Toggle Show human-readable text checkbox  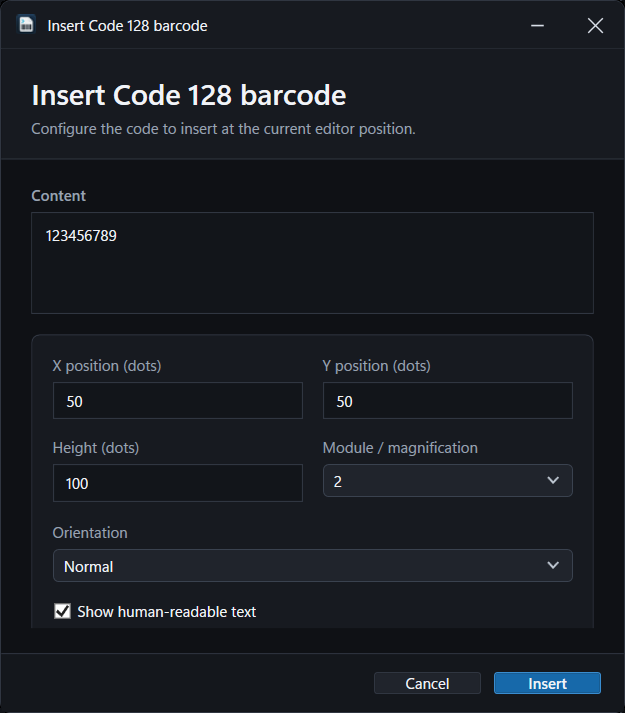click(x=62, y=611)
